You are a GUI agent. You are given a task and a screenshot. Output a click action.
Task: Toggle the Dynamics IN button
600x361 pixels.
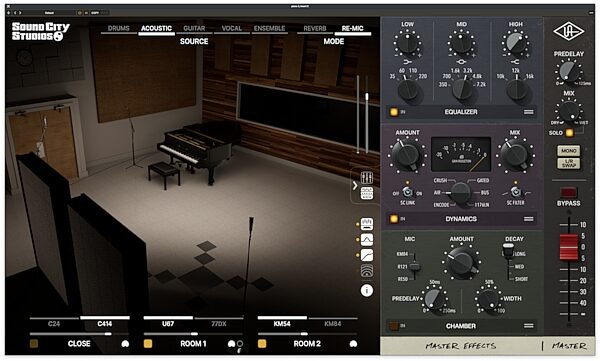click(394, 219)
